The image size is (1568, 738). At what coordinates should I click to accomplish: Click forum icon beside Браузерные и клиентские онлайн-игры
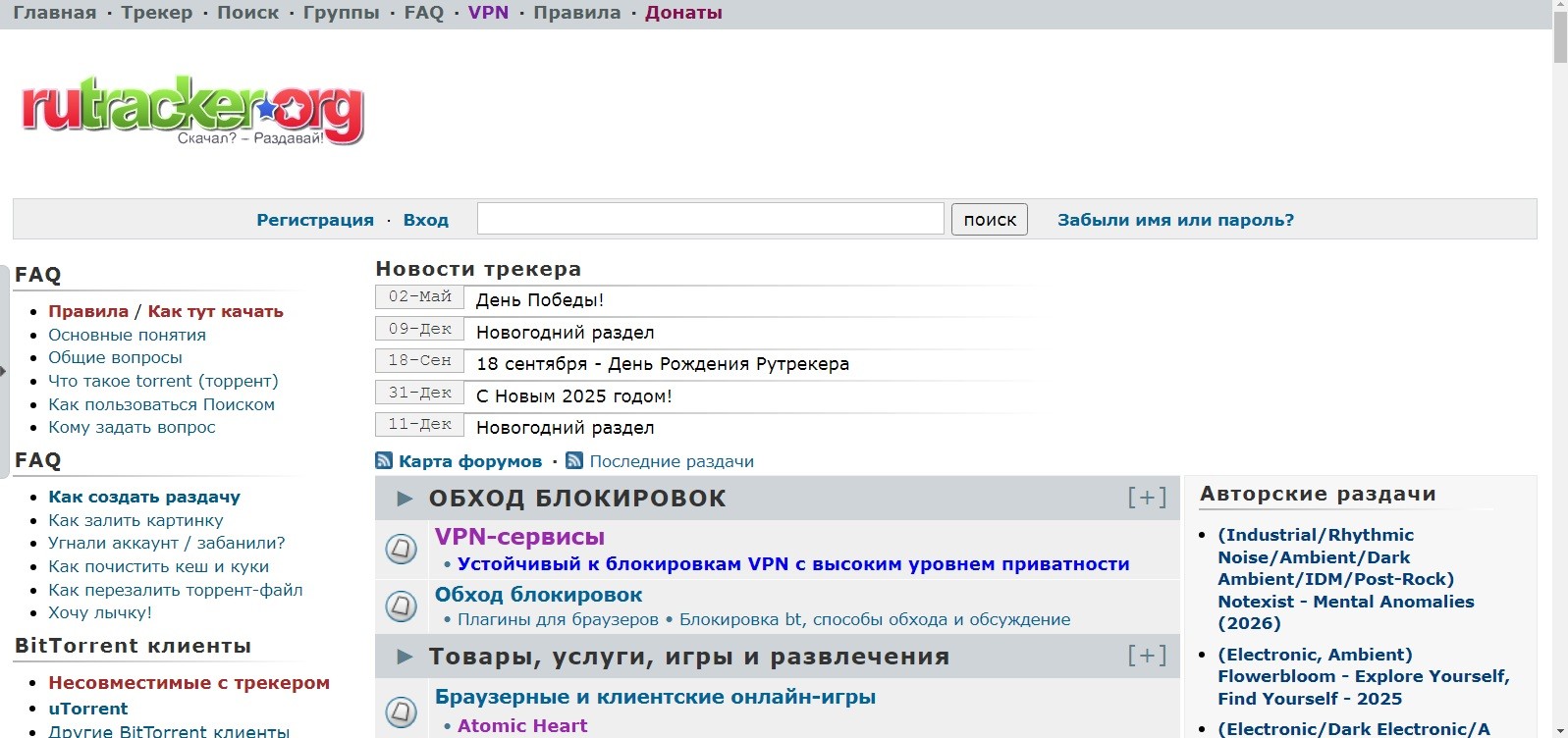click(x=401, y=711)
